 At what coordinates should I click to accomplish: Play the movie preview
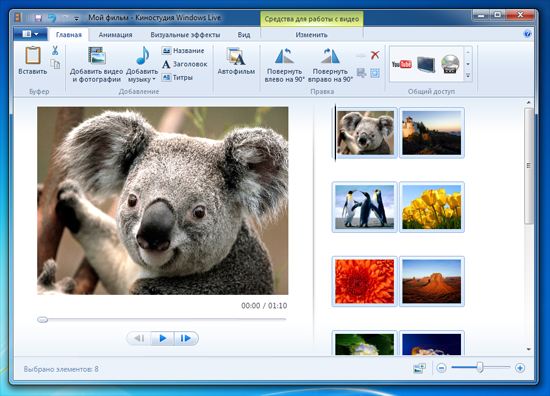pyautogui.click(x=162, y=338)
